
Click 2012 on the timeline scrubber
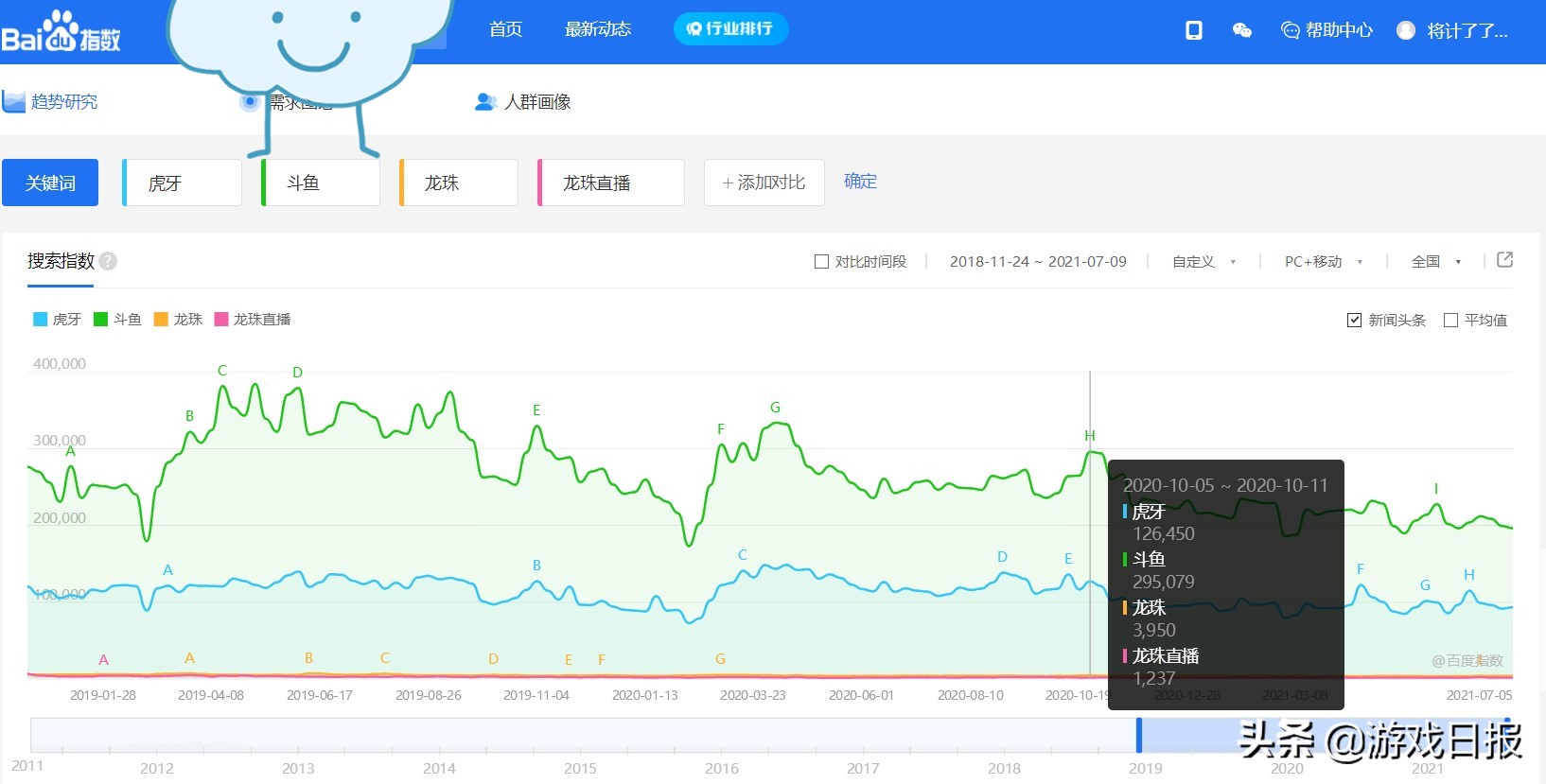tap(157, 768)
